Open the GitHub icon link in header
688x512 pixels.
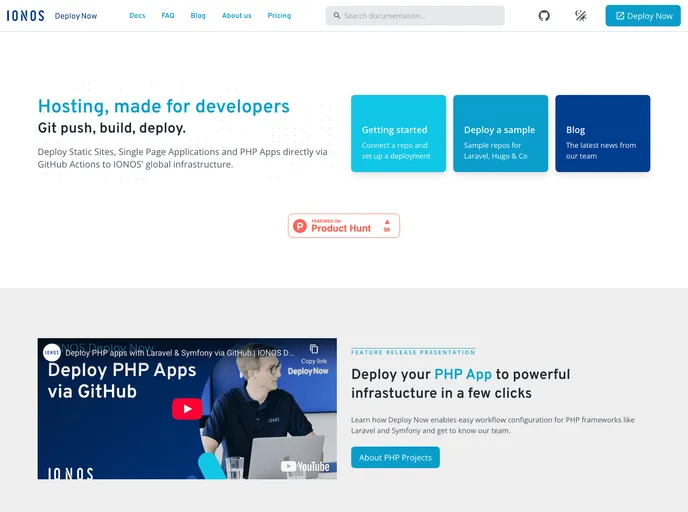[544, 16]
